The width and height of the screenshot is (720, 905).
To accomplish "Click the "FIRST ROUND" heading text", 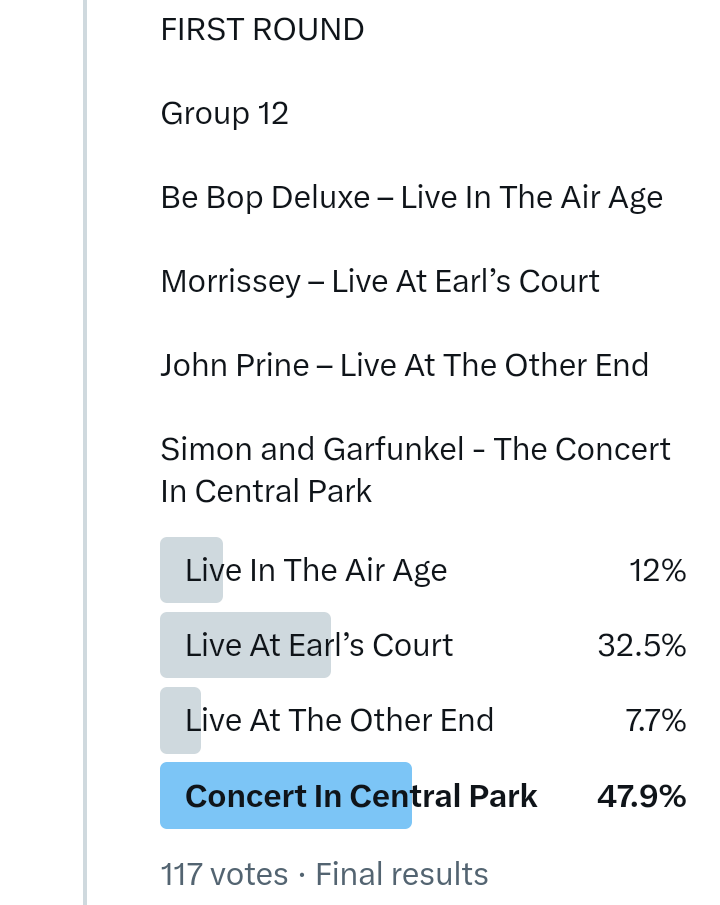I will [x=262, y=30].
